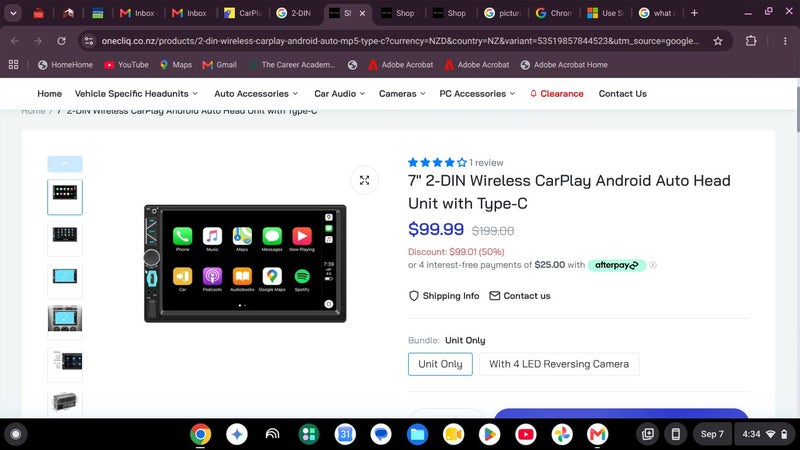Show the Afterpay info icon
Screen dimensions: 800x450
point(653,265)
